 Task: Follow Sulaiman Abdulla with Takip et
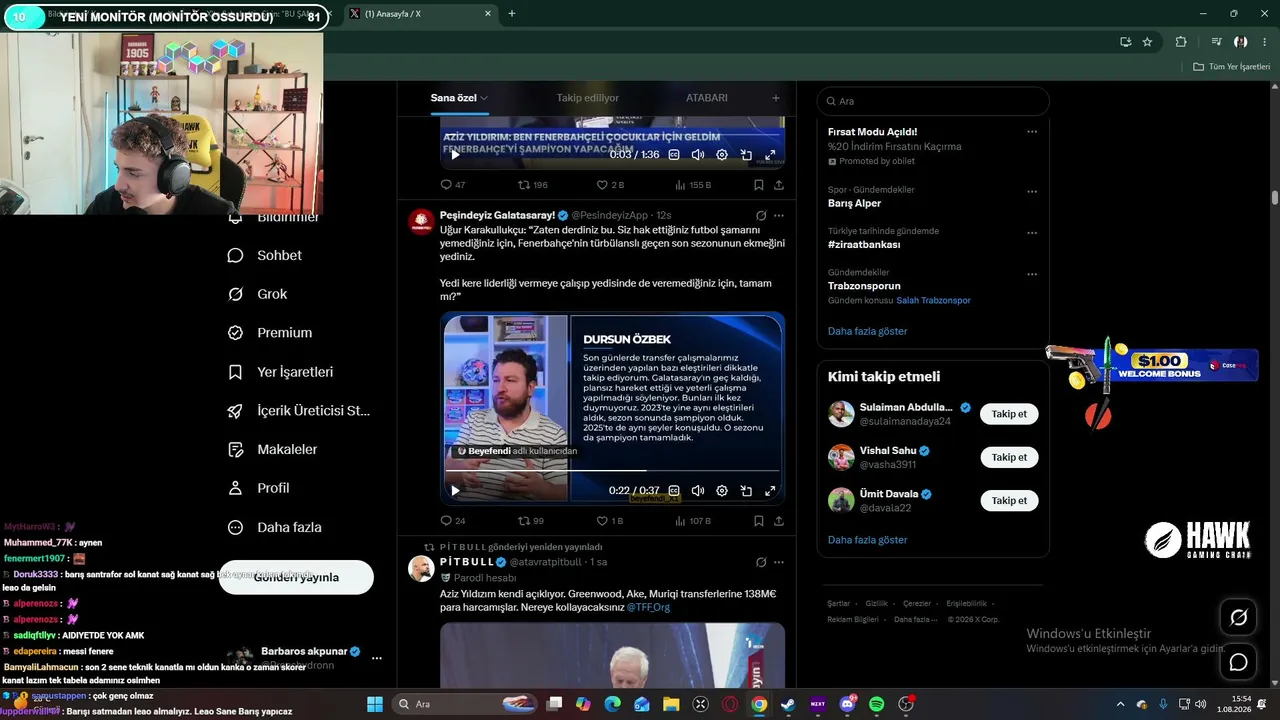[x=1009, y=414]
